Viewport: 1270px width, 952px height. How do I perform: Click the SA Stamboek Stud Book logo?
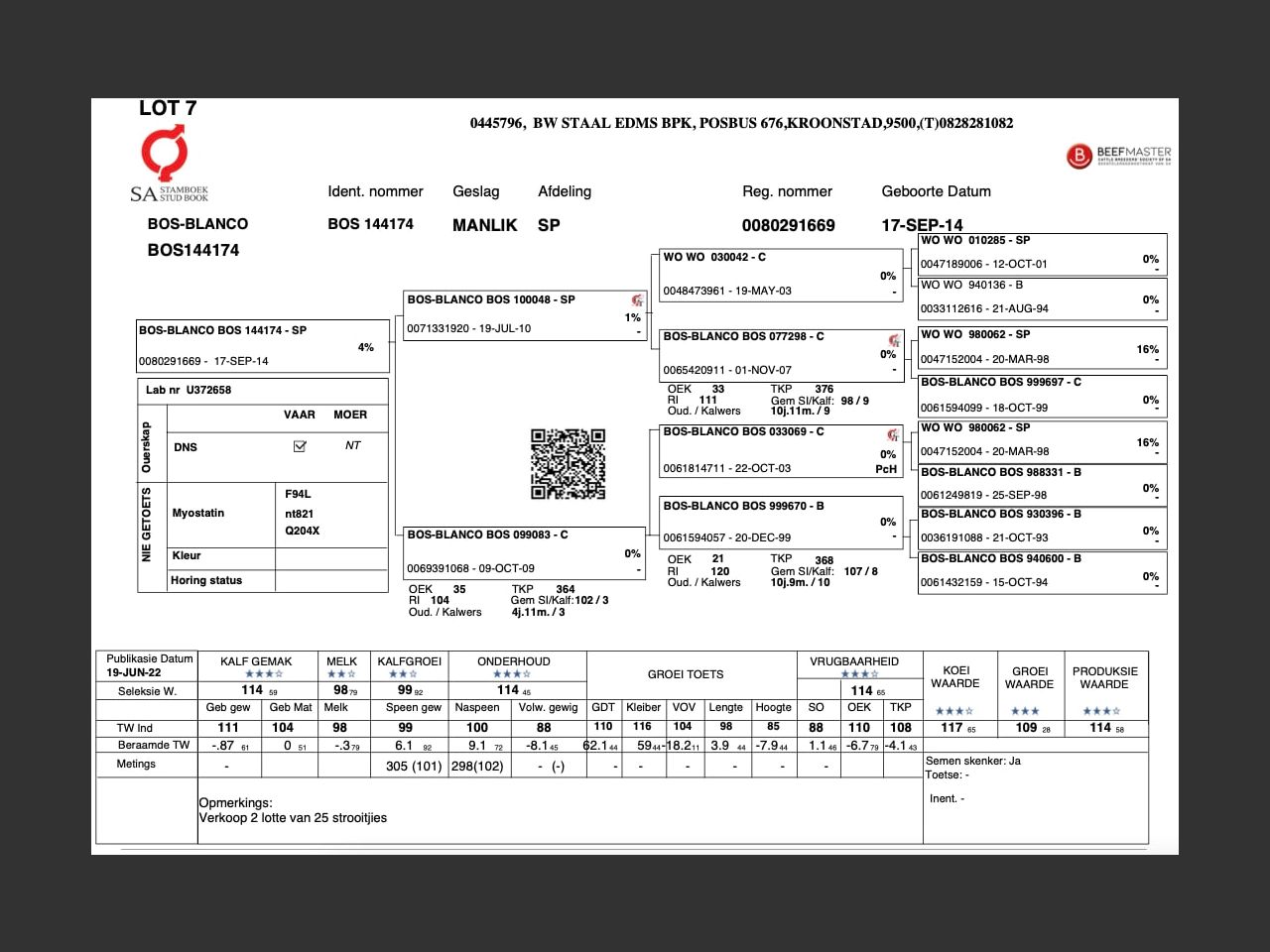click(168, 165)
